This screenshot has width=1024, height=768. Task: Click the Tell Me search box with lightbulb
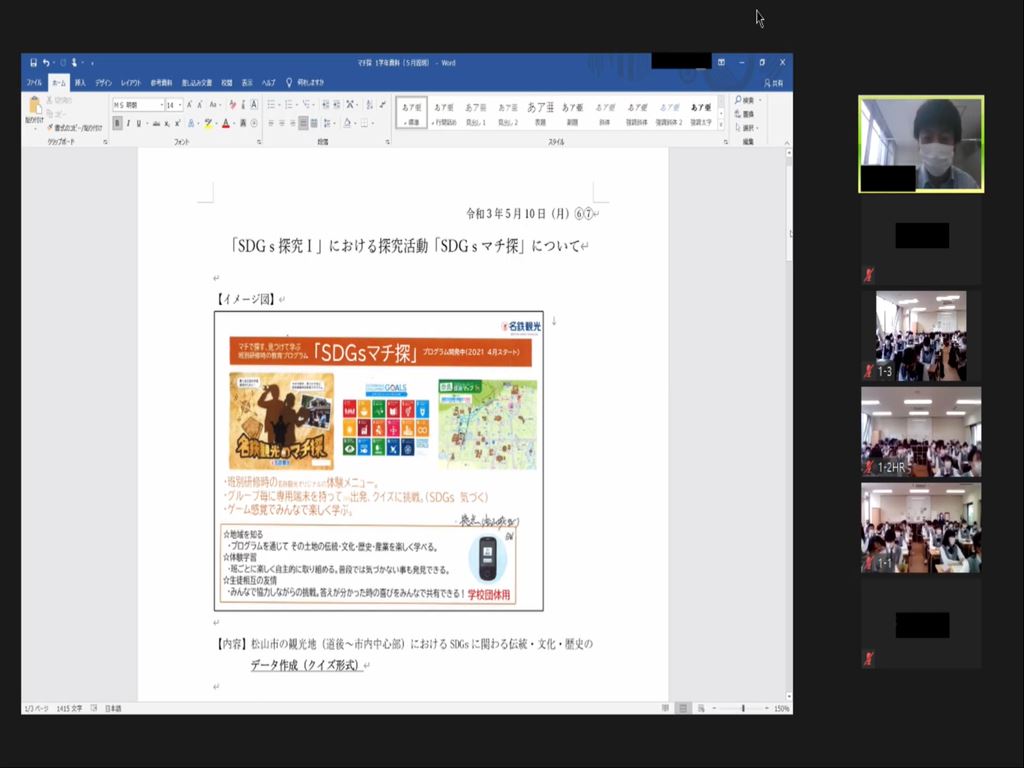[306, 83]
